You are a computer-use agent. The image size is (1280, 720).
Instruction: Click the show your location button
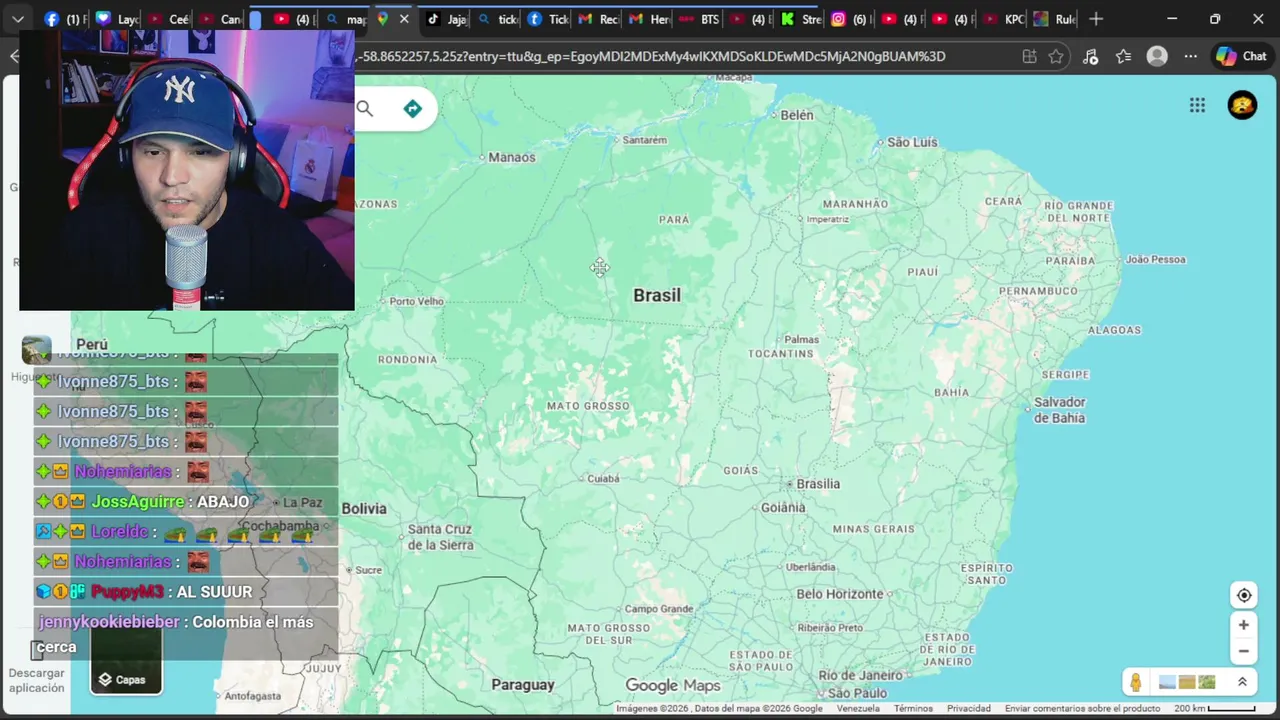click(1244, 595)
